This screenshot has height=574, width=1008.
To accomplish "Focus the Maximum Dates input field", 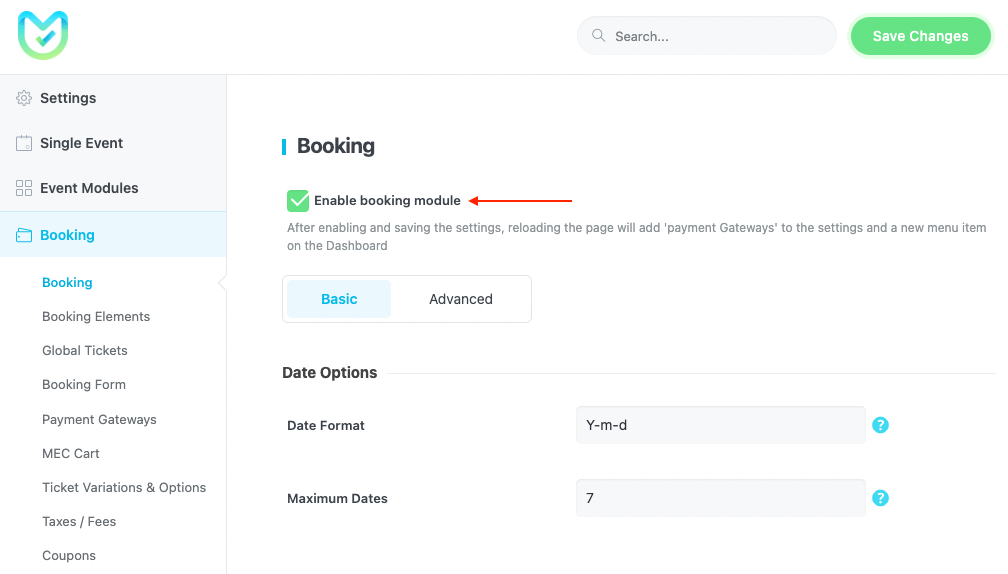I will (720, 498).
